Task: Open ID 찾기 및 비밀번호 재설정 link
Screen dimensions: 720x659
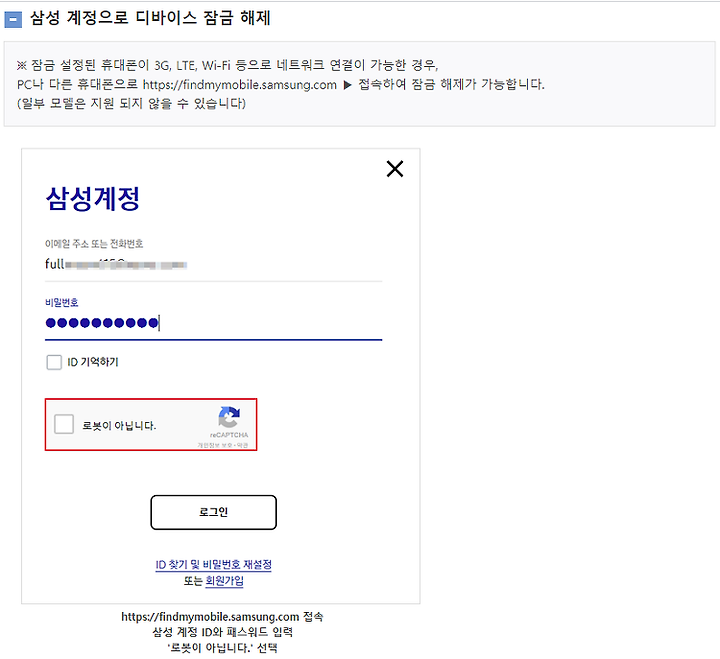Action: pyautogui.click(x=214, y=564)
